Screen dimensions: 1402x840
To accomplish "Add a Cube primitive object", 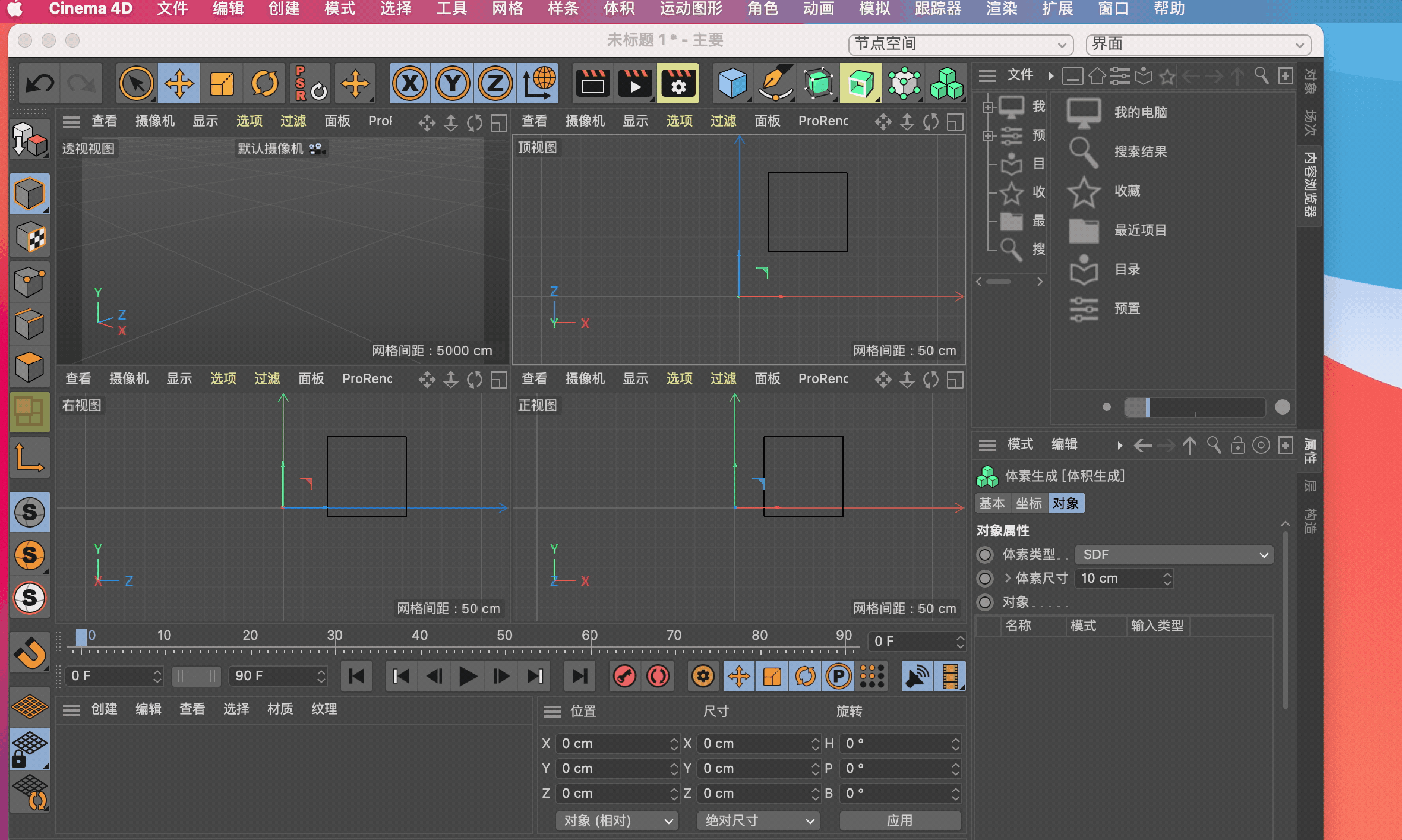I will (732, 84).
